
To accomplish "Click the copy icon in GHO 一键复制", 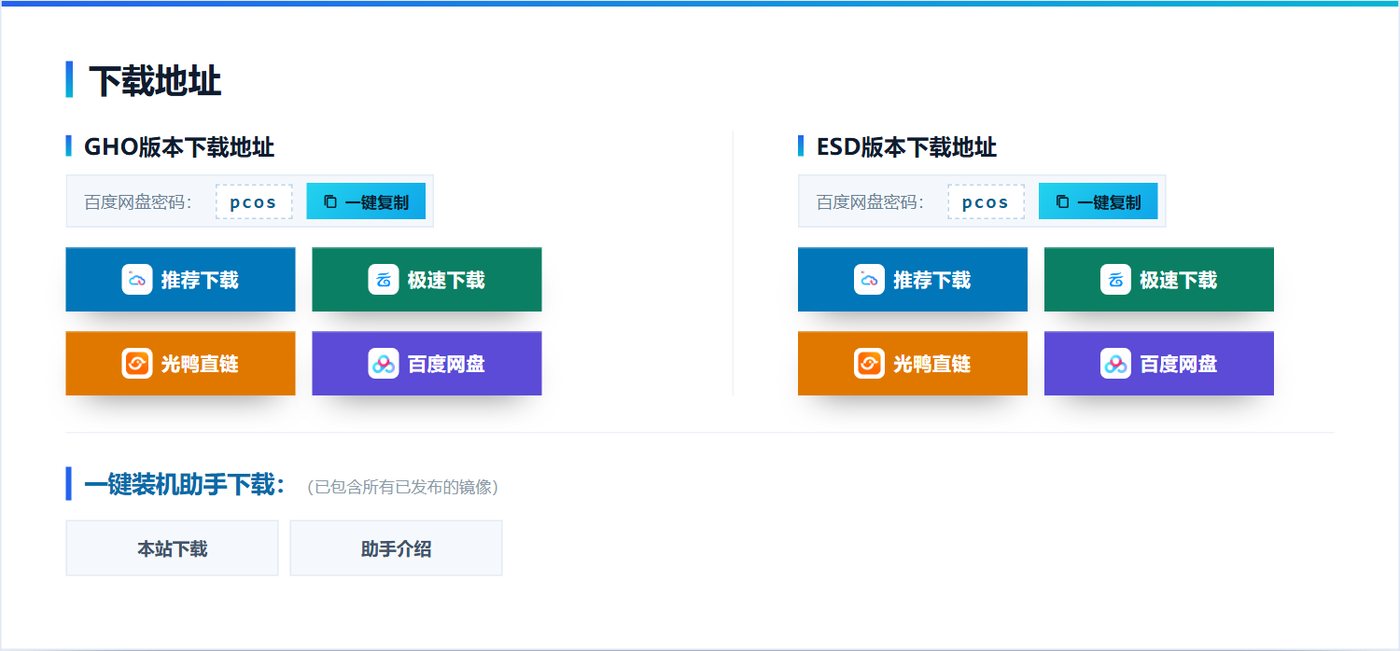I will coord(331,202).
